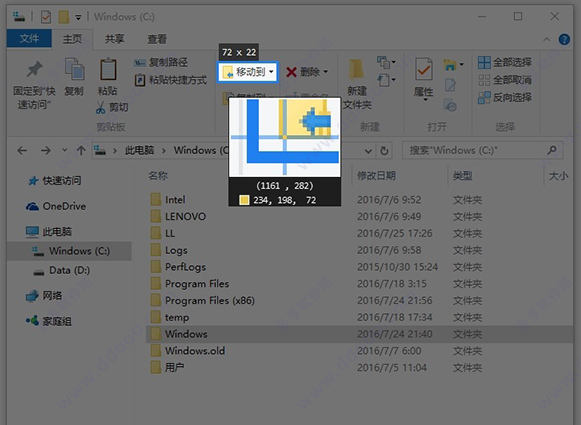Viewport: 581px width, 425px height.
Task: Click the title bar new folder icon
Action: point(64,17)
